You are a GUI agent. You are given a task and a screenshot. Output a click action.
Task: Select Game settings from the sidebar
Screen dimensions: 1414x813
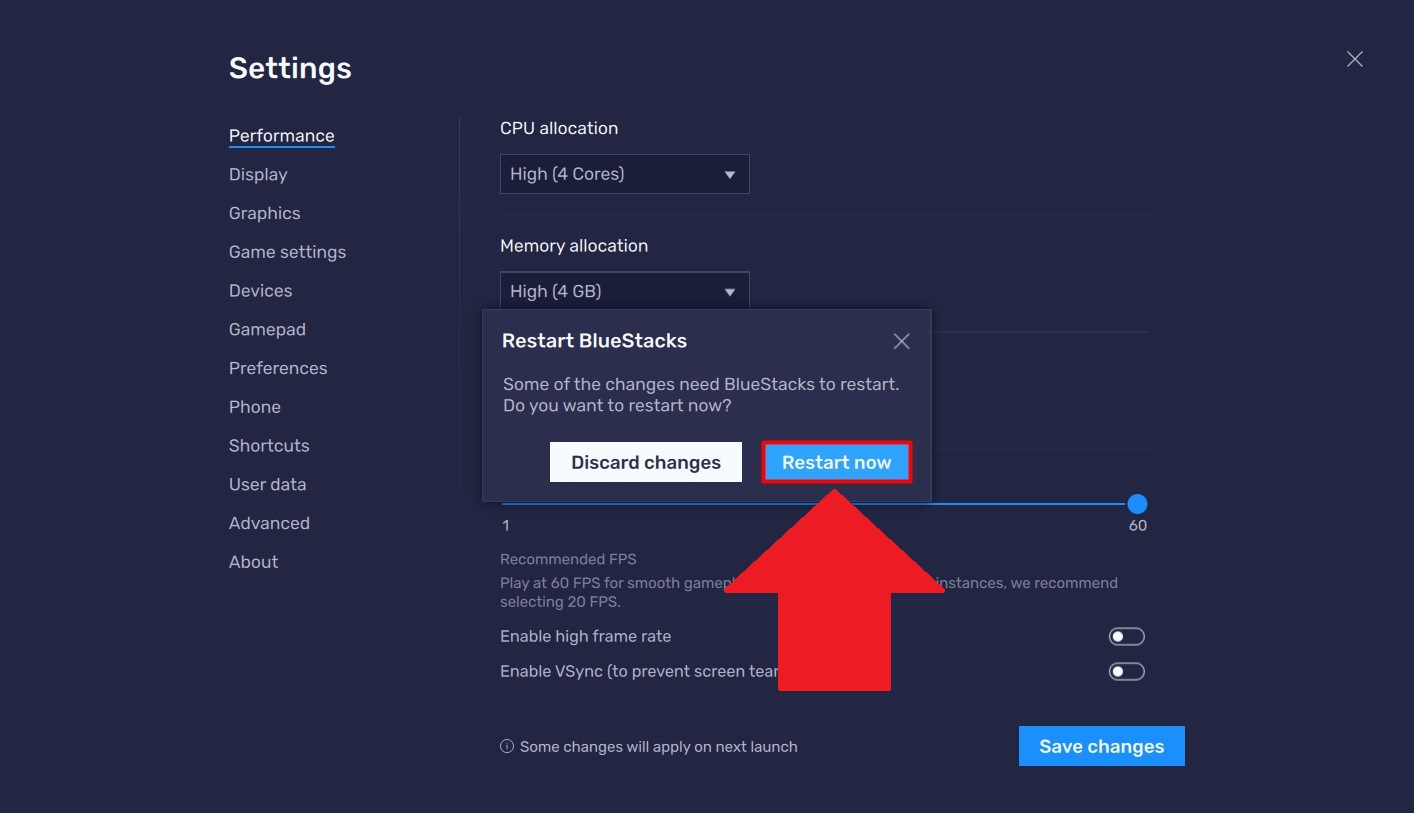[287, 252]
